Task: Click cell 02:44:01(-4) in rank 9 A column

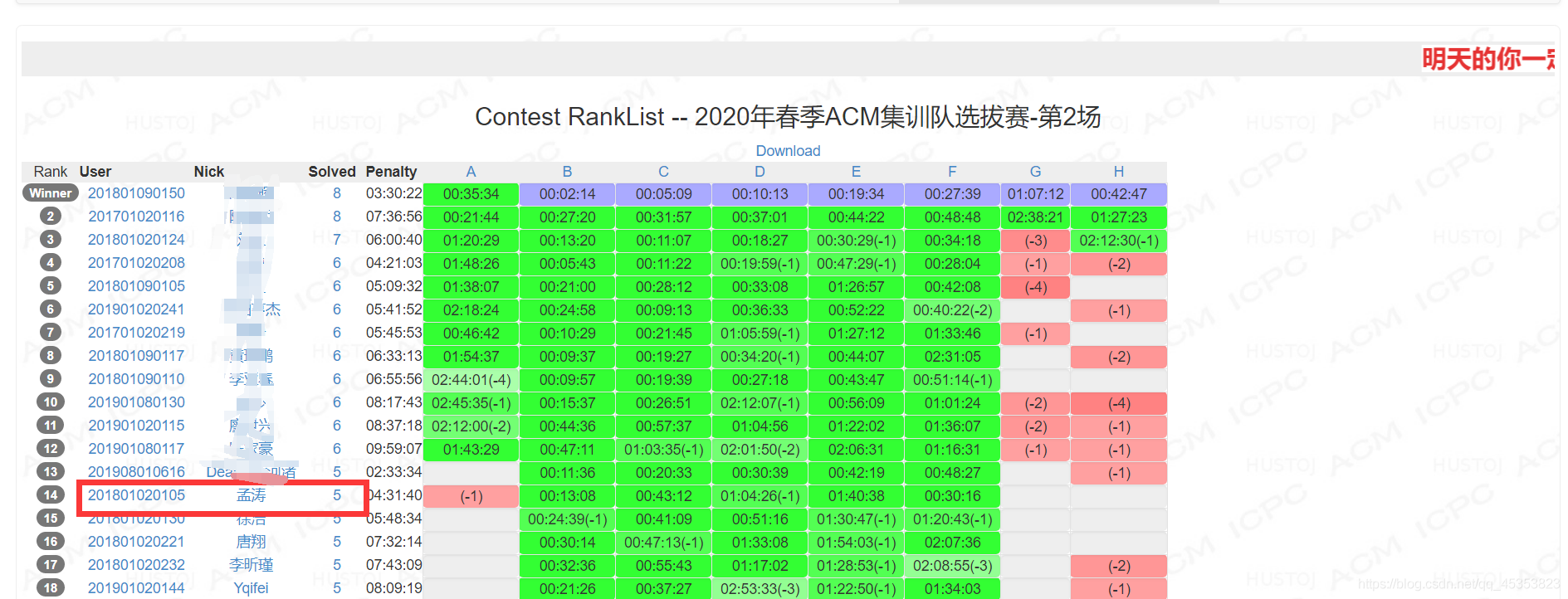Action: [x=471, y=380]
